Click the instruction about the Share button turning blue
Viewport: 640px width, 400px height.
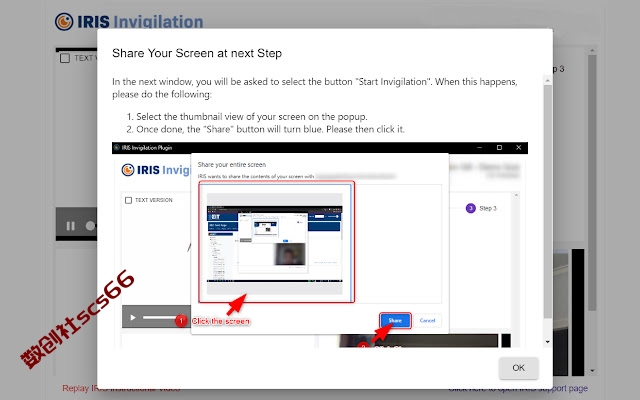[270, 129]
